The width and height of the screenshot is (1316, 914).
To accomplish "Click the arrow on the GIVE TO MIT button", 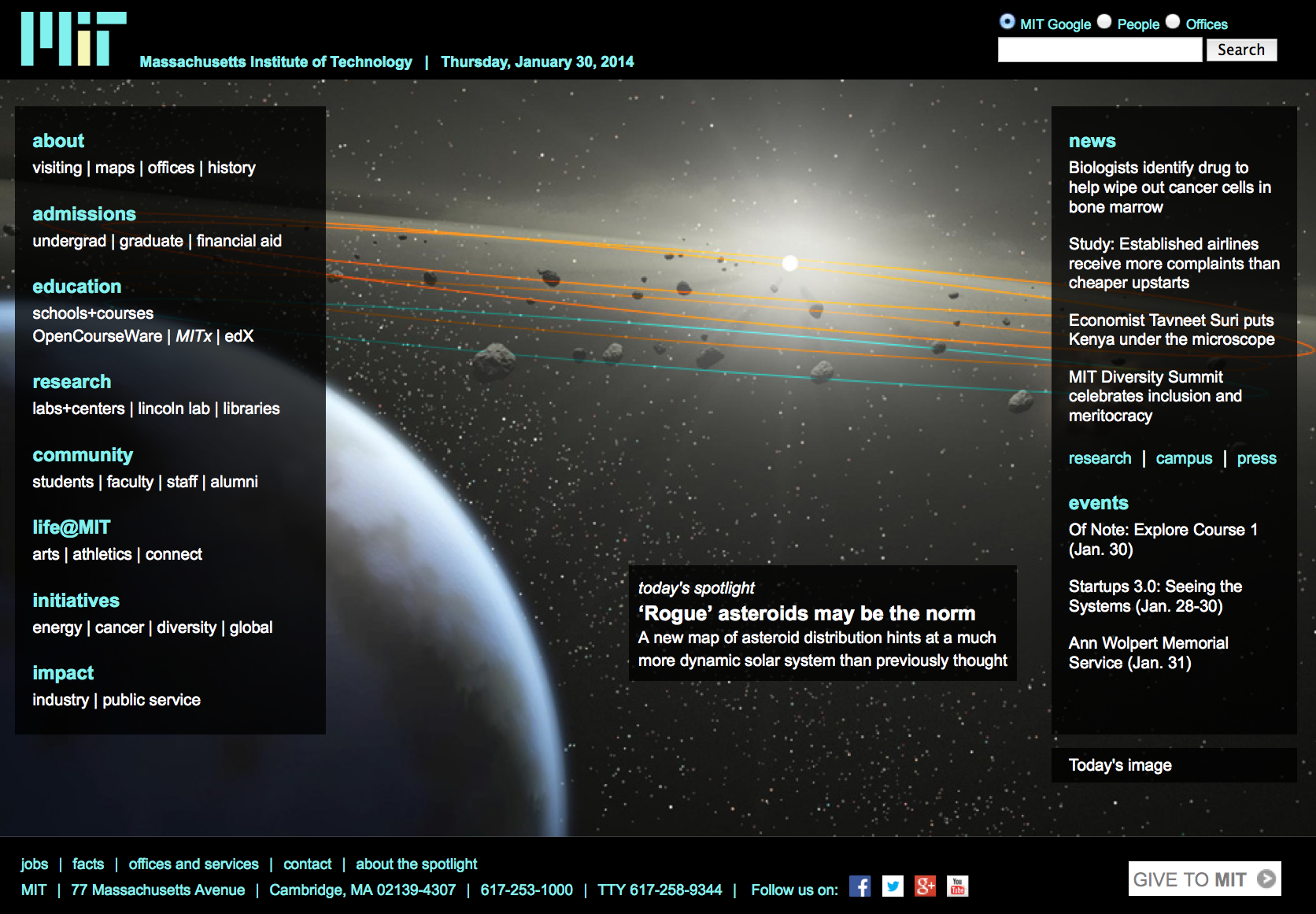I will pyautogui.click(x=1266, y=879).
